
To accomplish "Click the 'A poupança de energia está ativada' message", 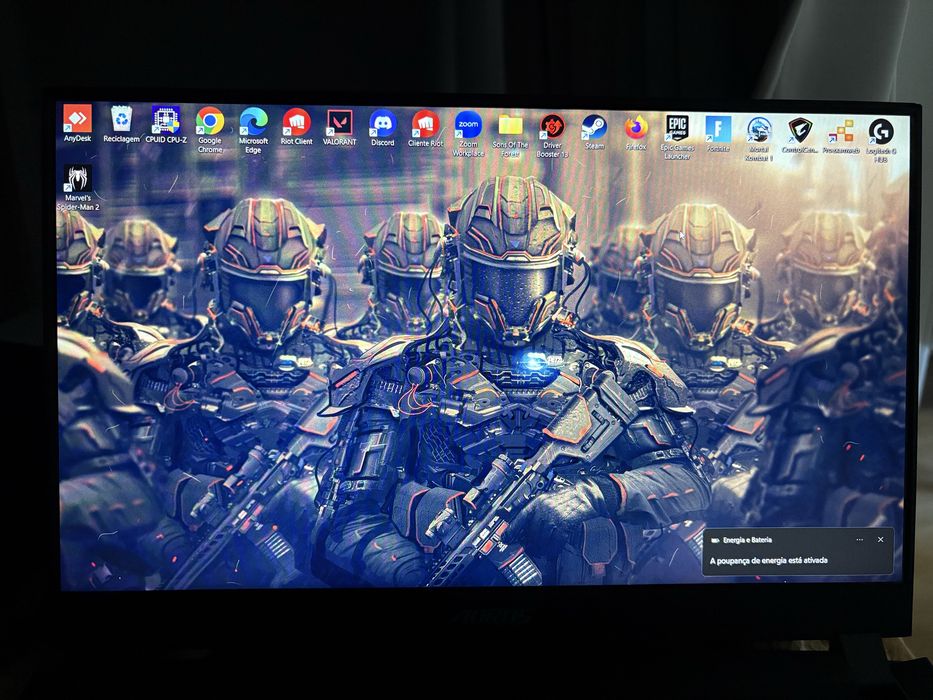I will (768, 561).
